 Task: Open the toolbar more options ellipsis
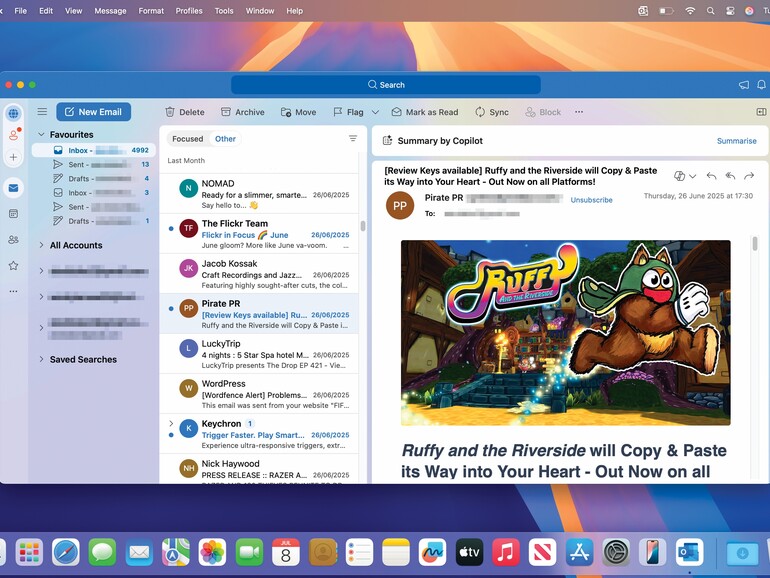(579, 112)
